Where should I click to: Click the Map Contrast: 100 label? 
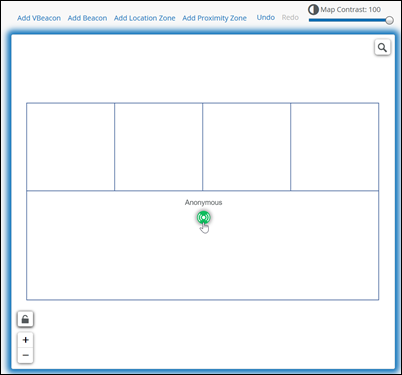click(x=351, y=10)
